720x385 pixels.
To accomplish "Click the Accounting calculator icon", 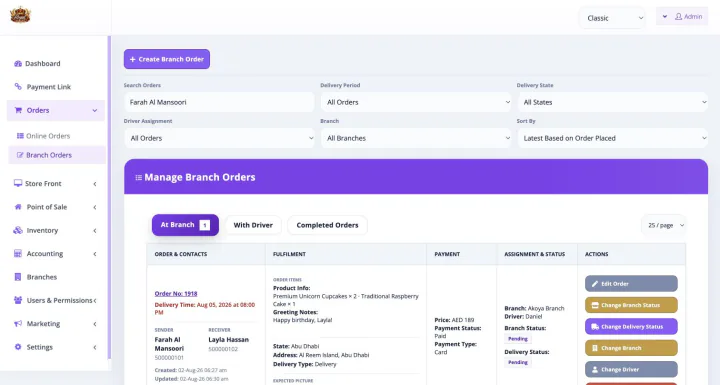I will (18, 254).
